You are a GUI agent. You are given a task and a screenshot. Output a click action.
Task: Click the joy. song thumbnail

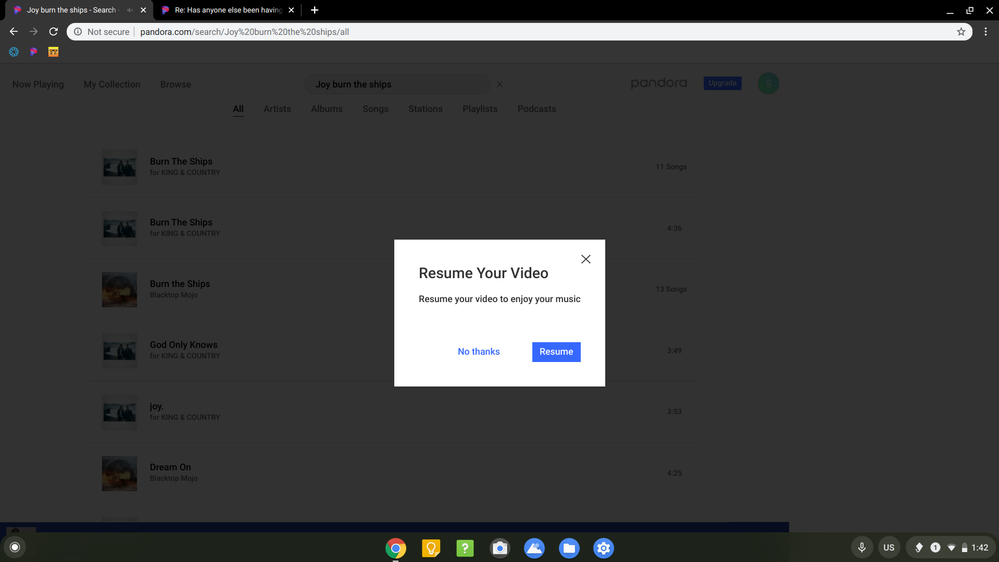click(119, 412)
